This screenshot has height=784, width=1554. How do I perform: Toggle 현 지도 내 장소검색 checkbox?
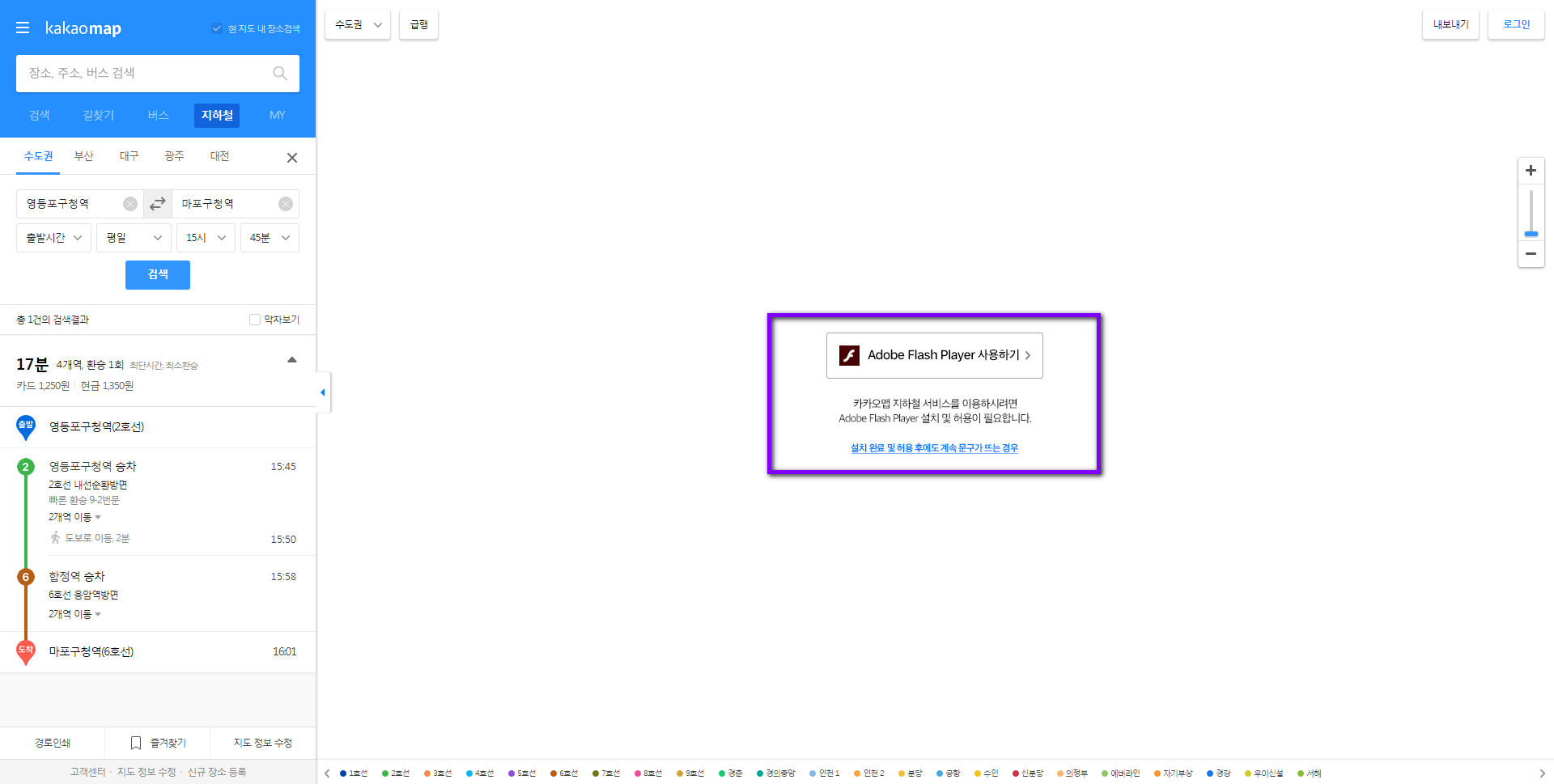217,28
